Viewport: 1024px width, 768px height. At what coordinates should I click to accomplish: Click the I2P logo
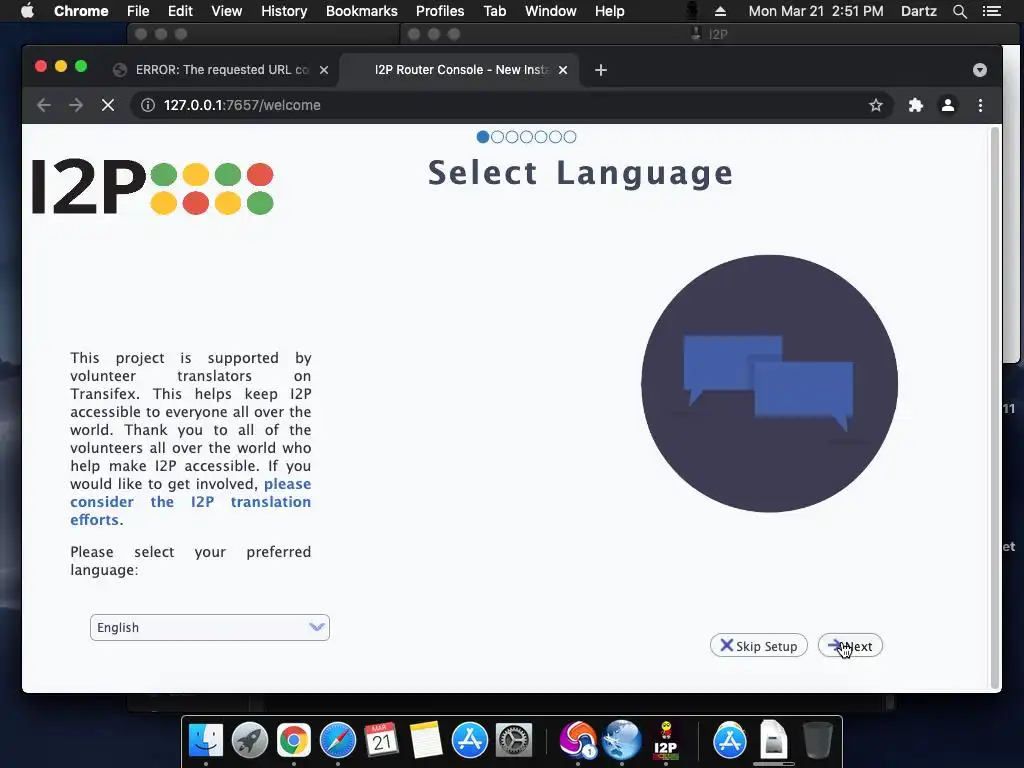click(x=153, y=187)
